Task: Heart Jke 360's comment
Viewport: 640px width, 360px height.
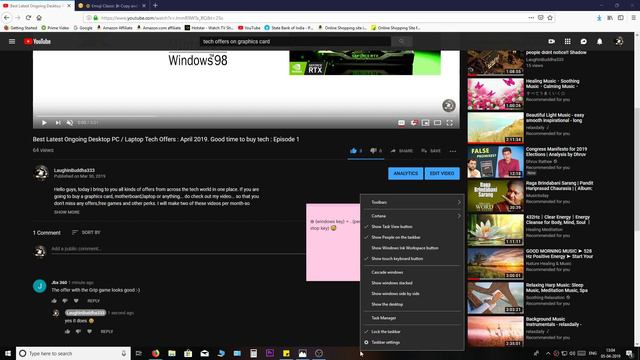Action: pyautogui.click(x=76, y=301)
